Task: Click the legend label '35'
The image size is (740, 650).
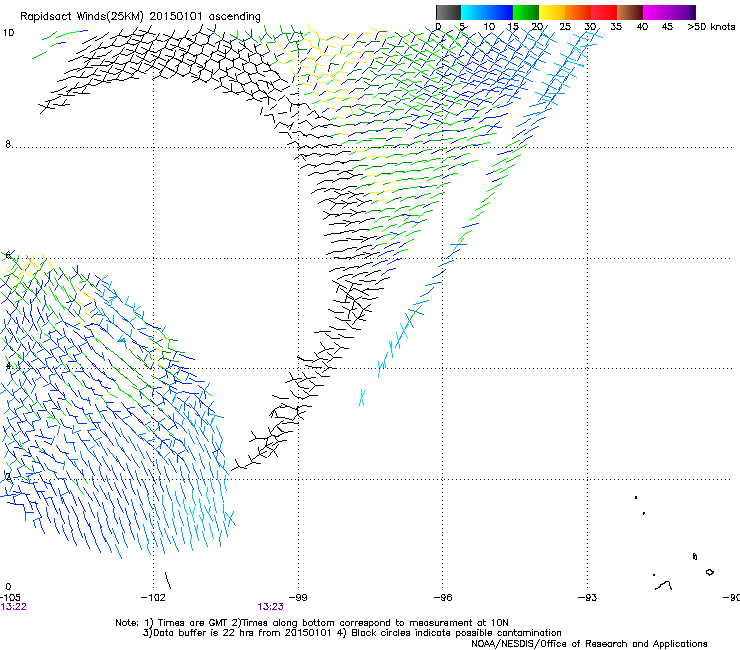Action: point(616,27)
